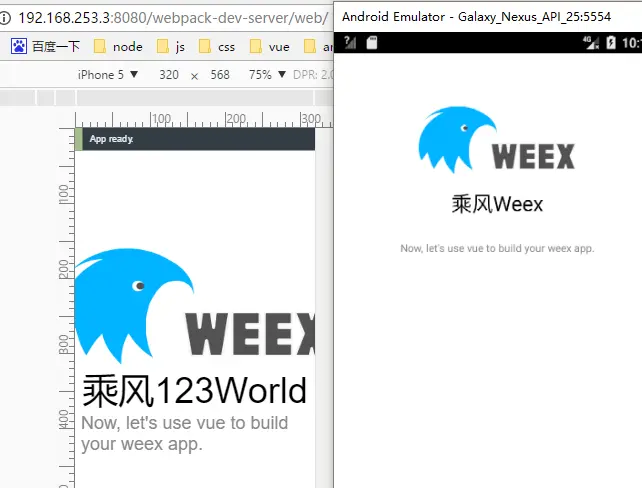Click the site info icon in address bar
This screenshot has height=488, width=642.
point(5,18)
